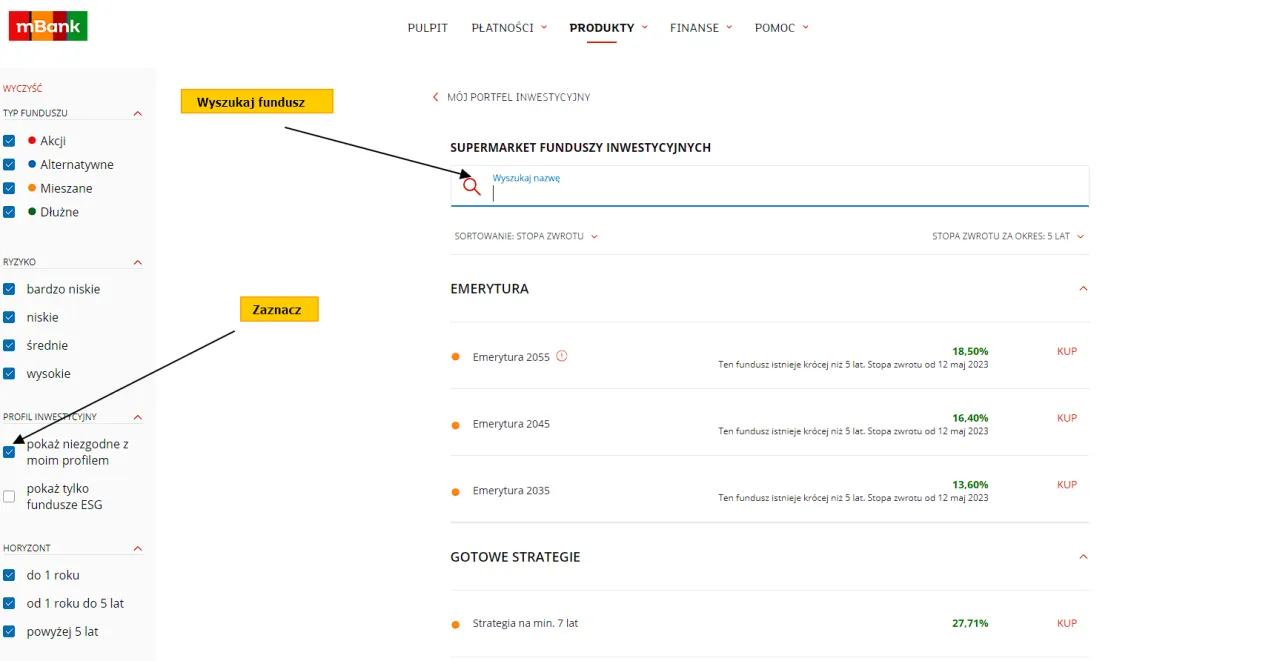Collapse the Emerytura section chevron

point(1083,289)
